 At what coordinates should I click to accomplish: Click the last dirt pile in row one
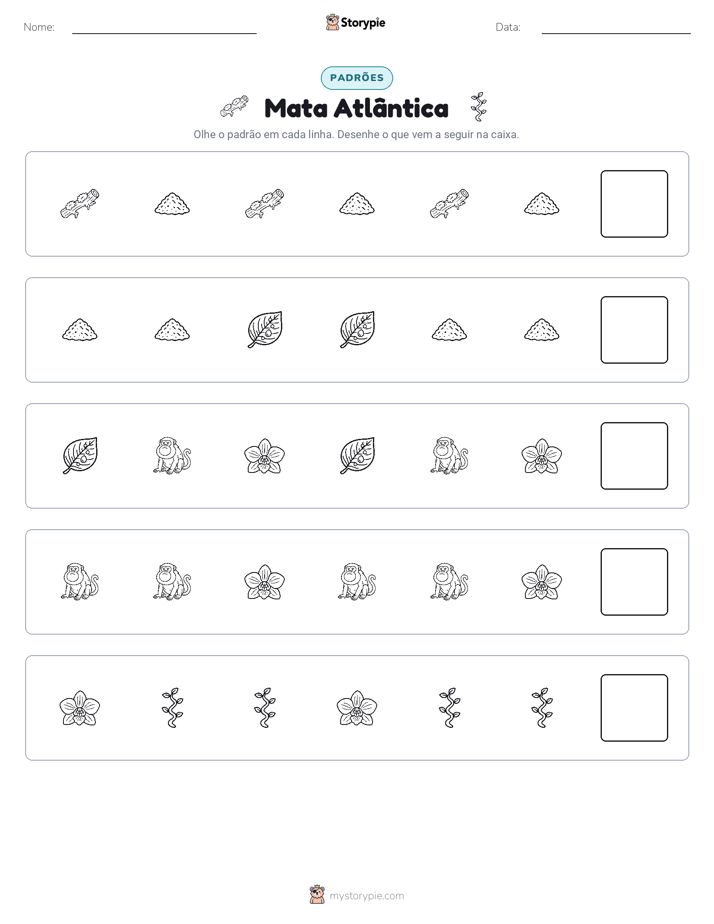tap(541, 204)
